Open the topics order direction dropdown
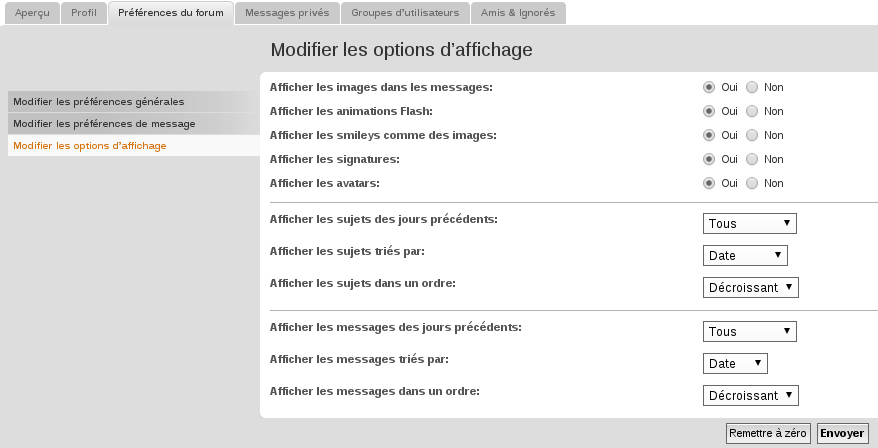Screen dimensions: 878x448 click(x=751, y=287)
